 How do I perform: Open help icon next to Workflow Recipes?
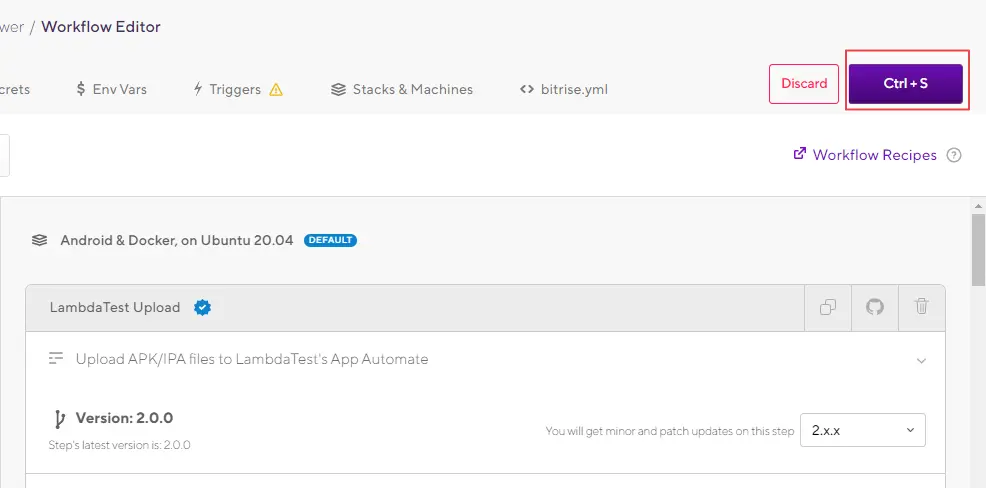[954, 155]
